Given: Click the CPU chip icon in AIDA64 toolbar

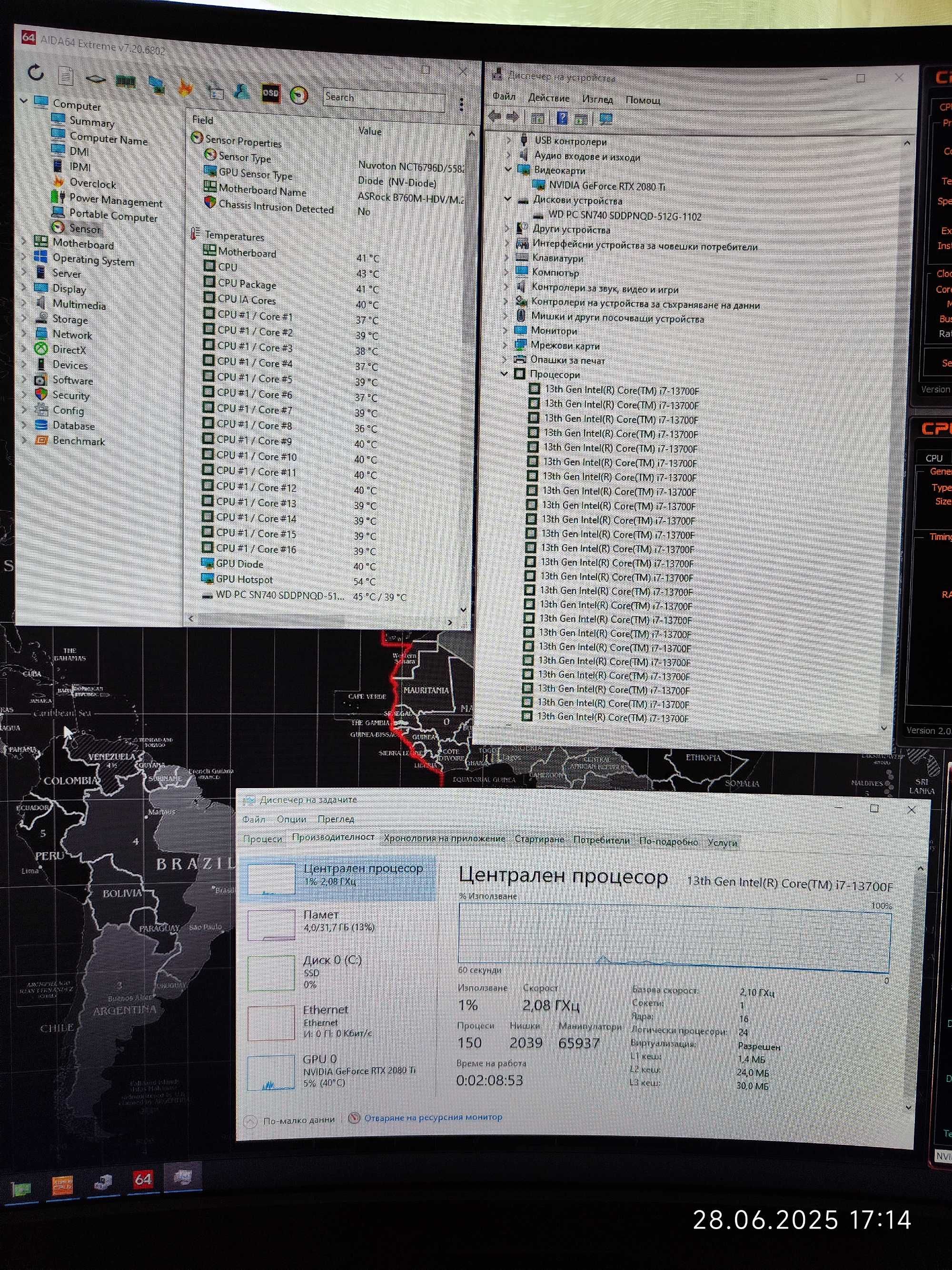Looking at the screenshot, I should 95,79.
